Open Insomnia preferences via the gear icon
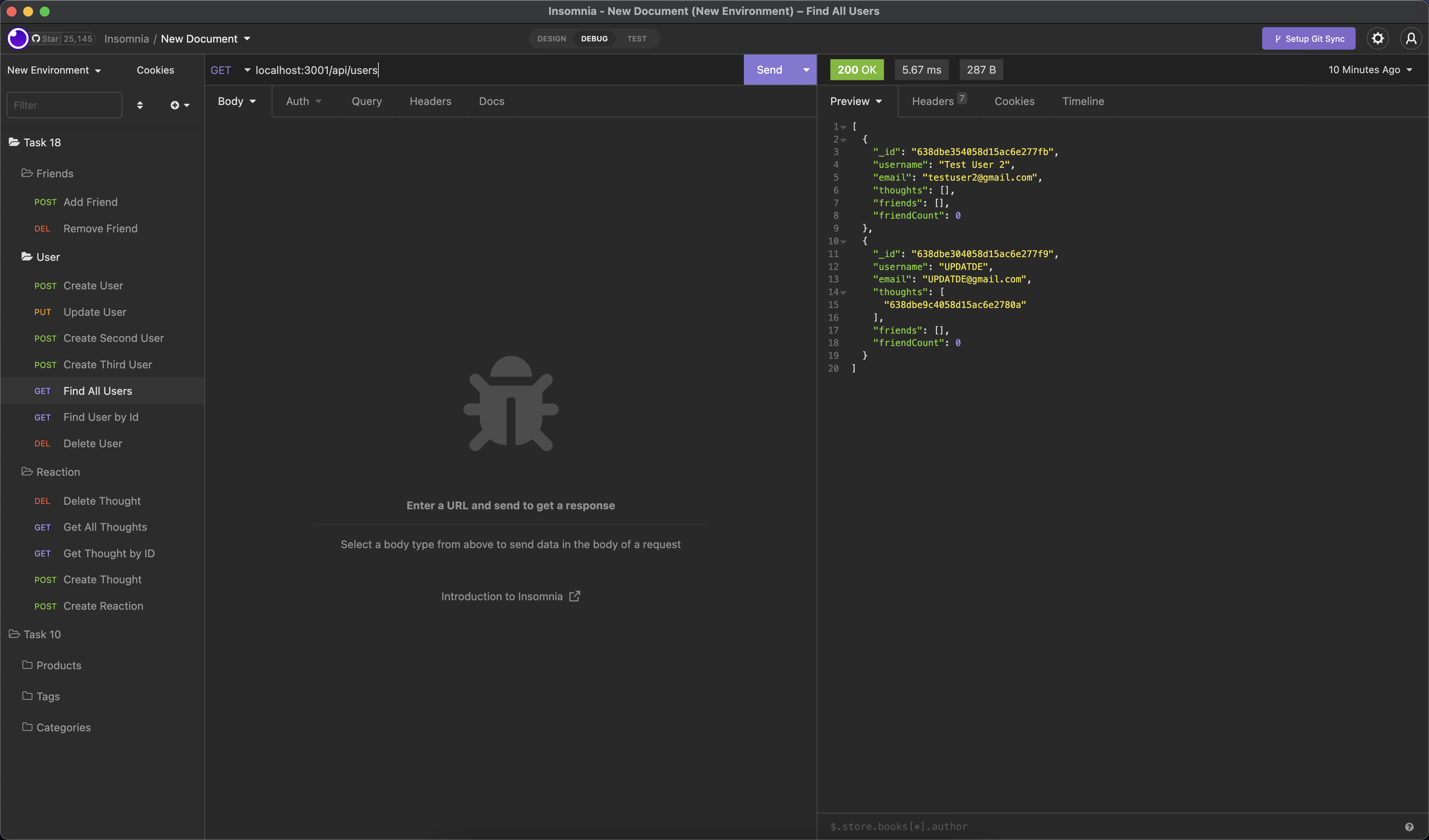The width and height of the screenshot is (1429, 840). tap(1378, 38)
